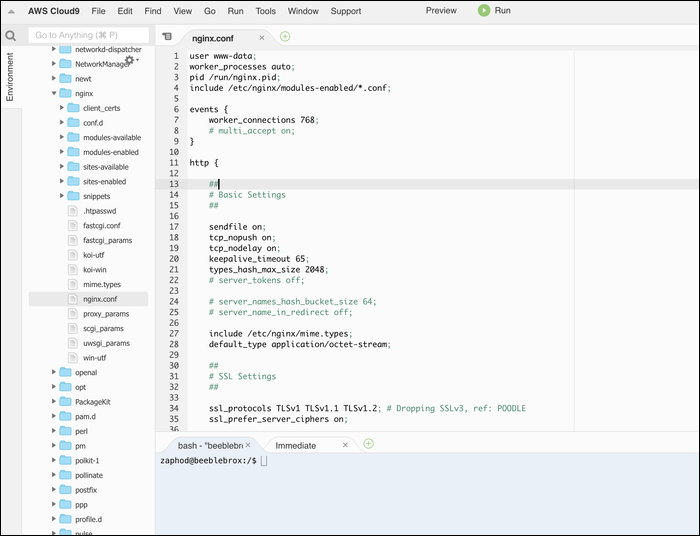Screen dimensions: 700x536
Task: Click the client_certs folder icon
Action: [73, 108]
